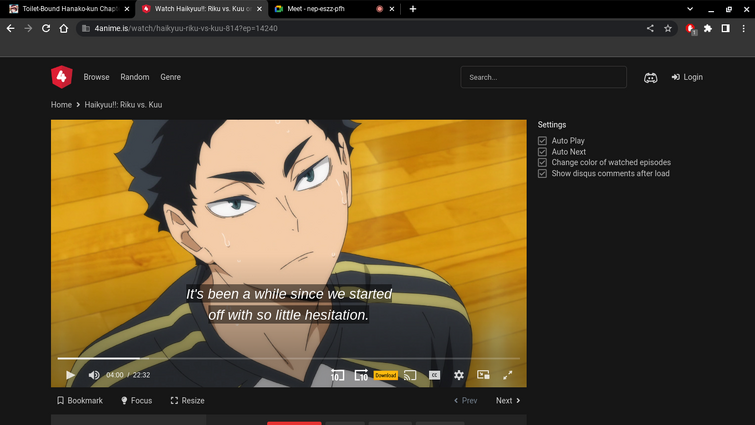Open the Extensions puzzle menu
The width and height of the screenshot is (755, 425).
click(x=708, y=28)
